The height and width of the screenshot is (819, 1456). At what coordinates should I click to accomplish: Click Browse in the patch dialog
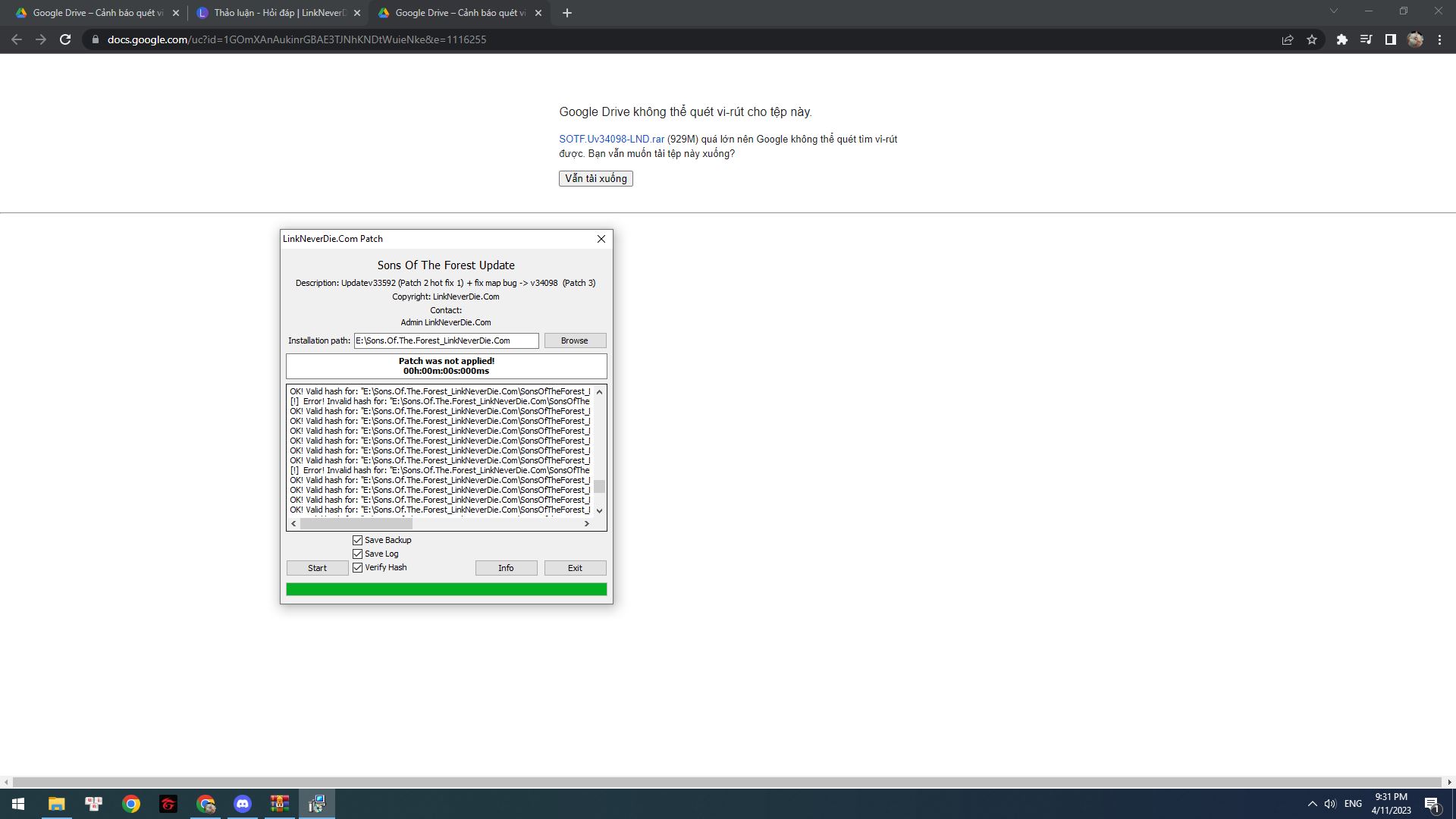coord(575,340)
